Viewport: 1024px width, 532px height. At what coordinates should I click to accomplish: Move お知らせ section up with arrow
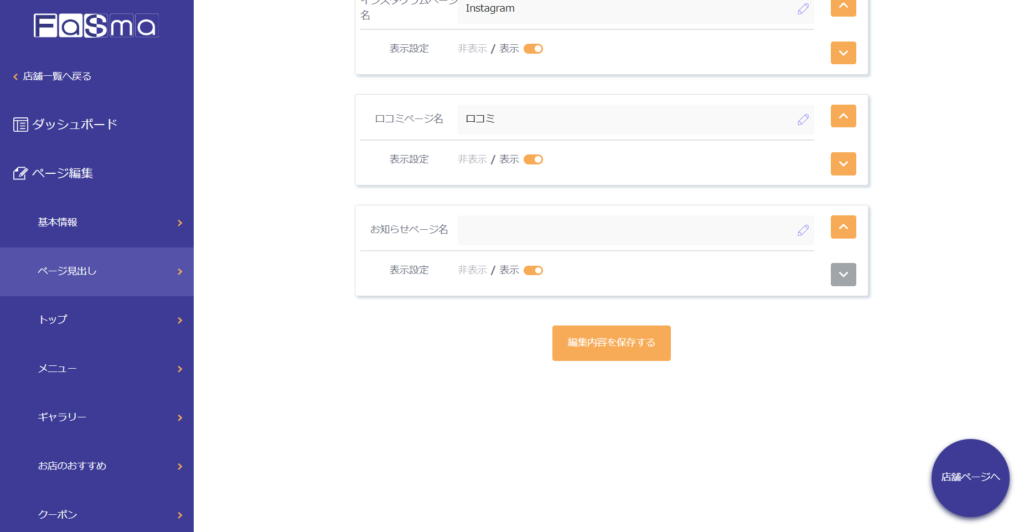click(843, 227)
